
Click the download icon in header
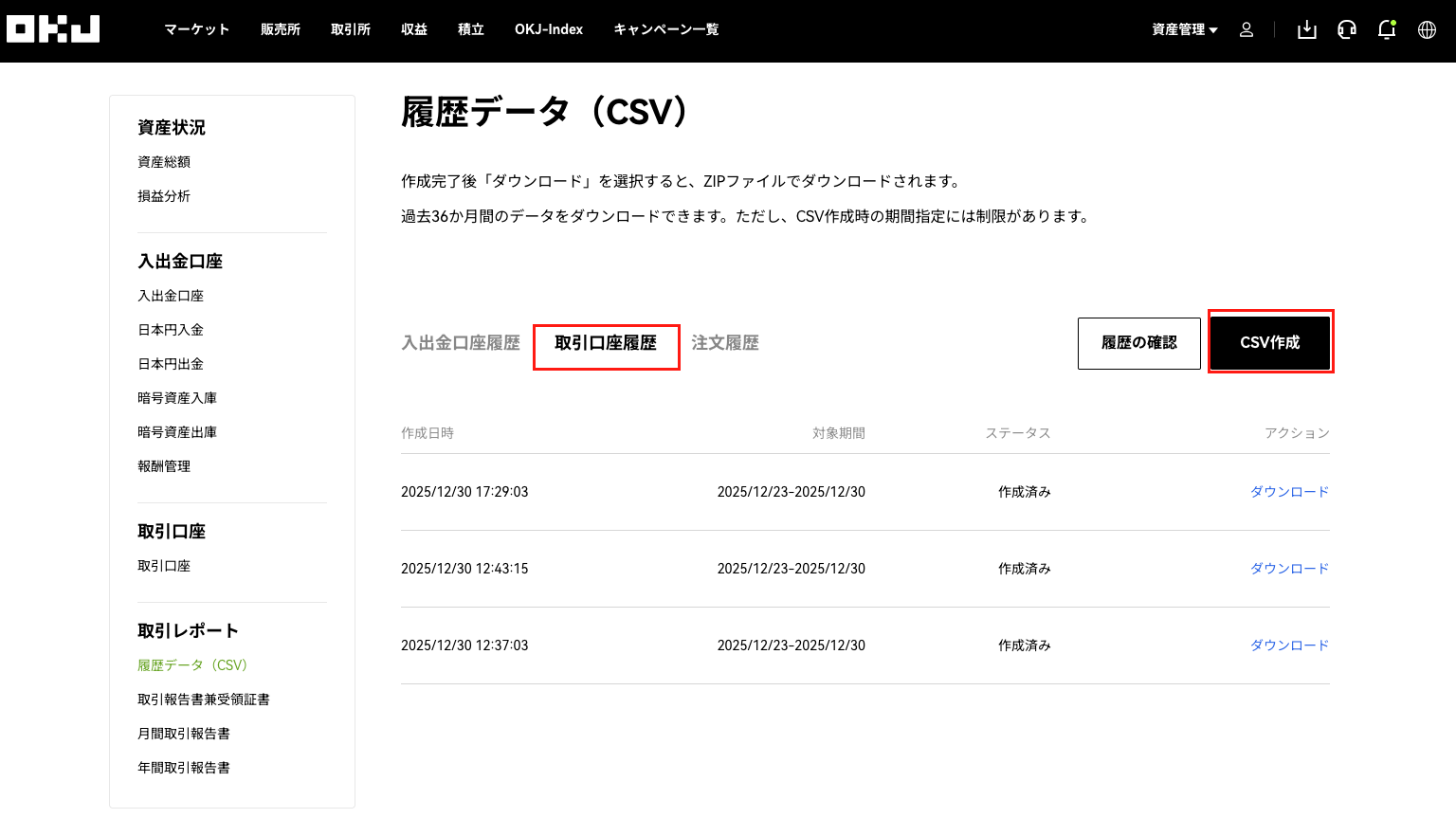click(x=1307, y=29)
